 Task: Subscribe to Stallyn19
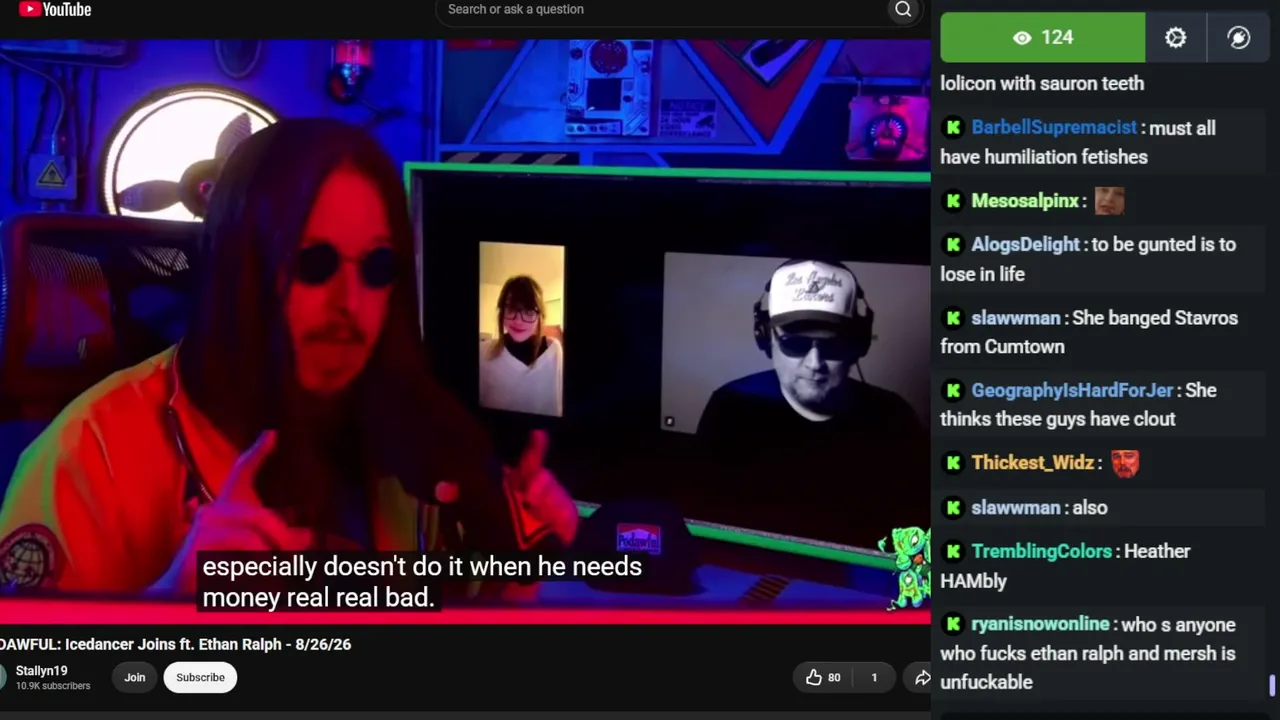[200, 678]
